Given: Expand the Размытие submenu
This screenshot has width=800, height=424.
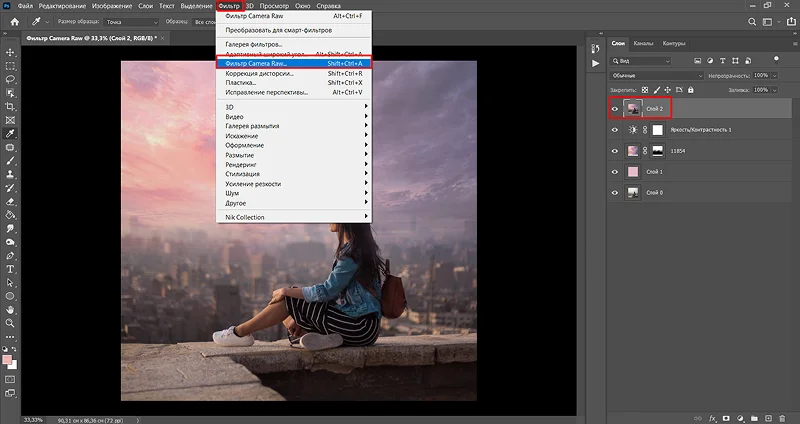Looking at the screenshot, I should (x=294, y=155).
